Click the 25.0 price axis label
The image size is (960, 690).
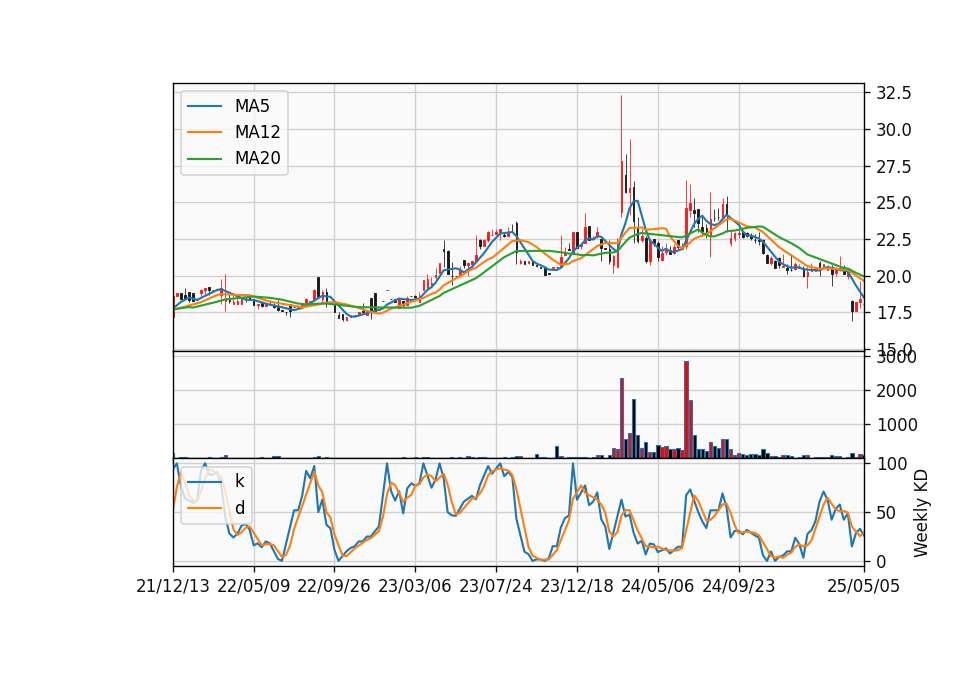(x=894, y=203)
